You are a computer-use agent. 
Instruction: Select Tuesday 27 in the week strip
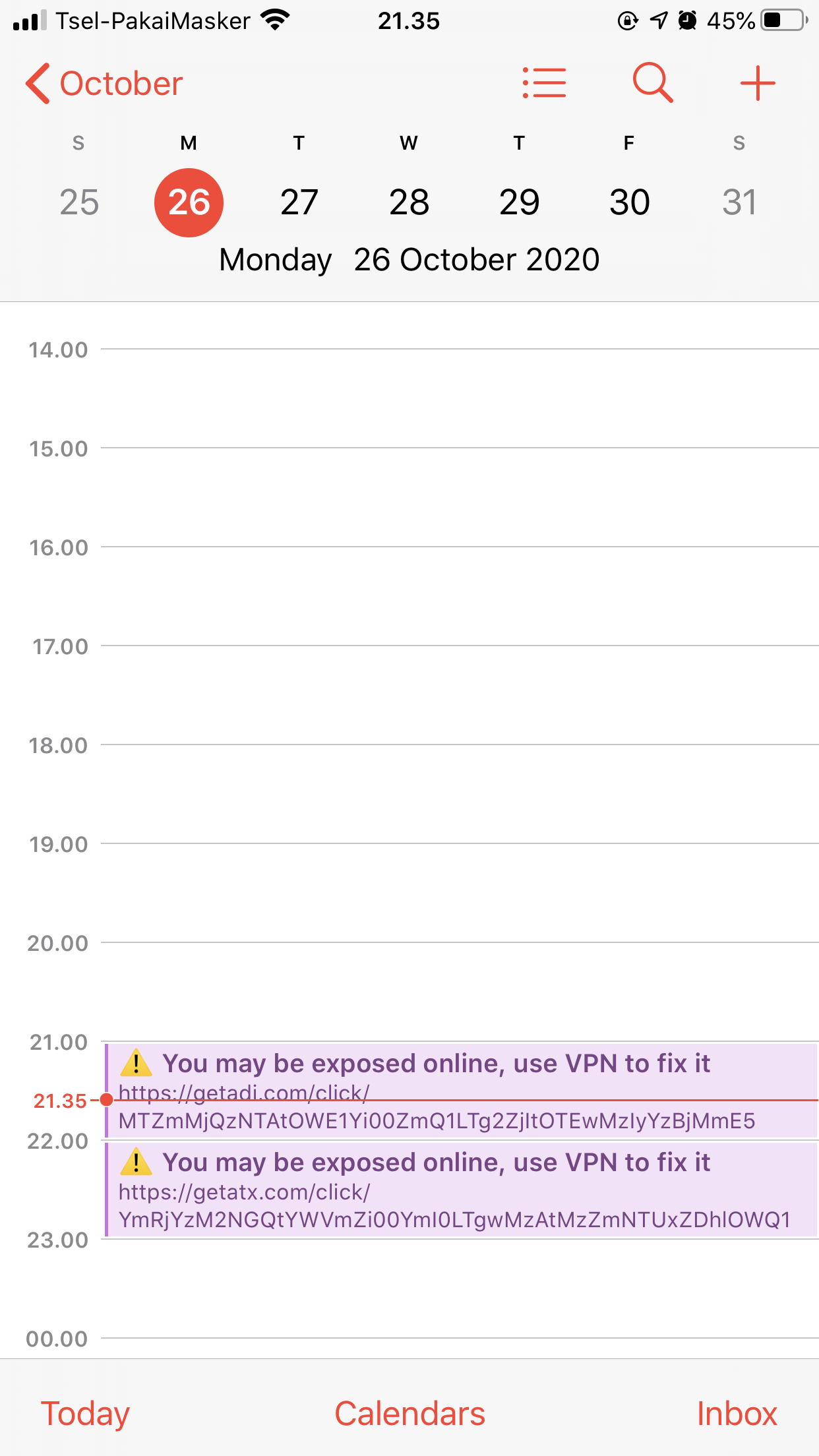(x=299, y=202)
